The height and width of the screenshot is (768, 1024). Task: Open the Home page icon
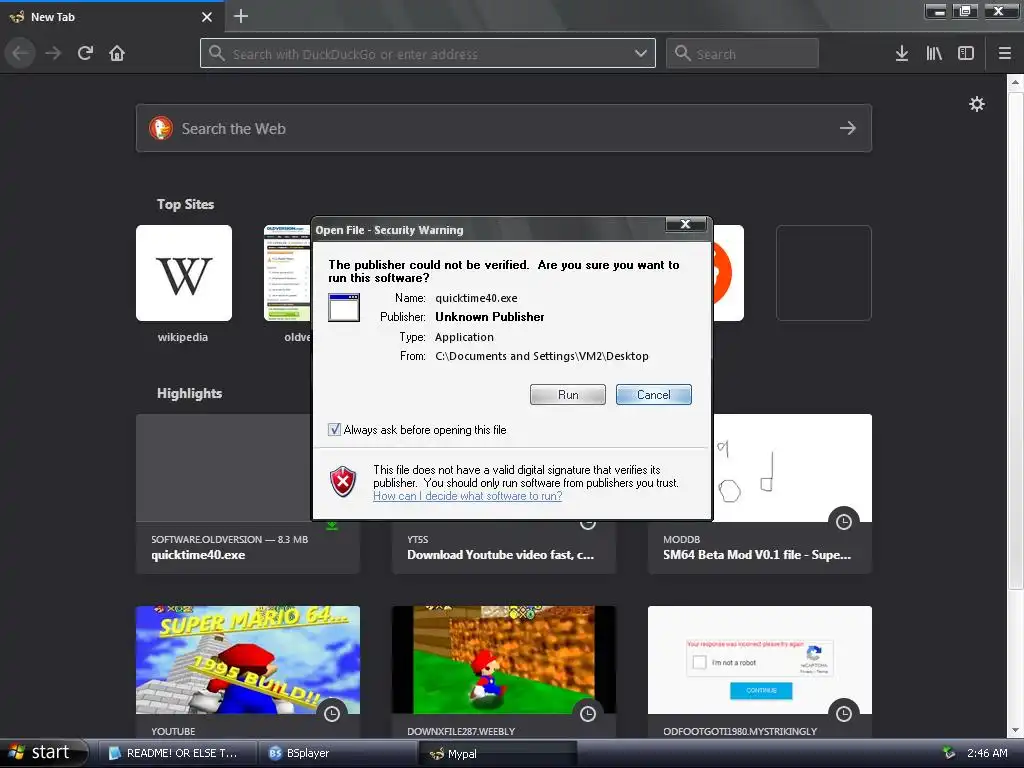[117, 53]
